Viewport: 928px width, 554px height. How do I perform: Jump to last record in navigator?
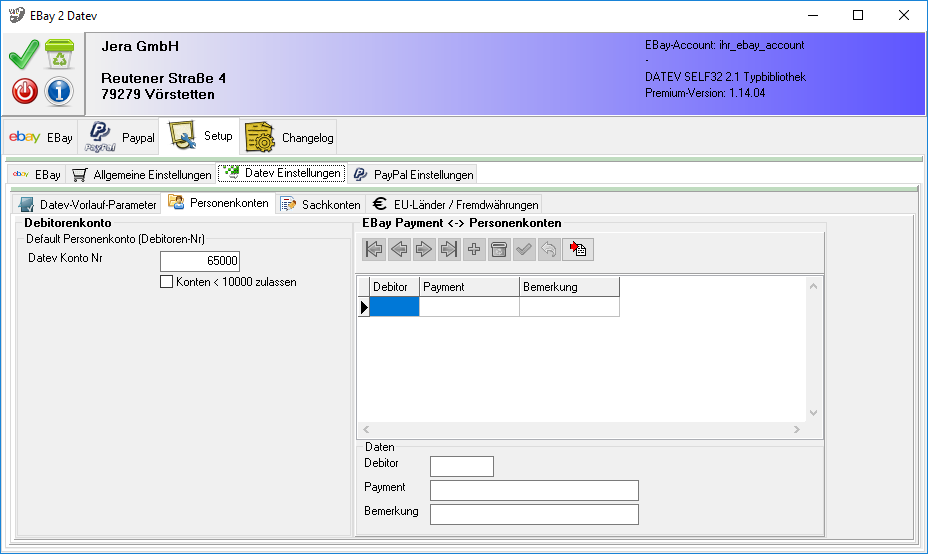(x=449, y=249)
